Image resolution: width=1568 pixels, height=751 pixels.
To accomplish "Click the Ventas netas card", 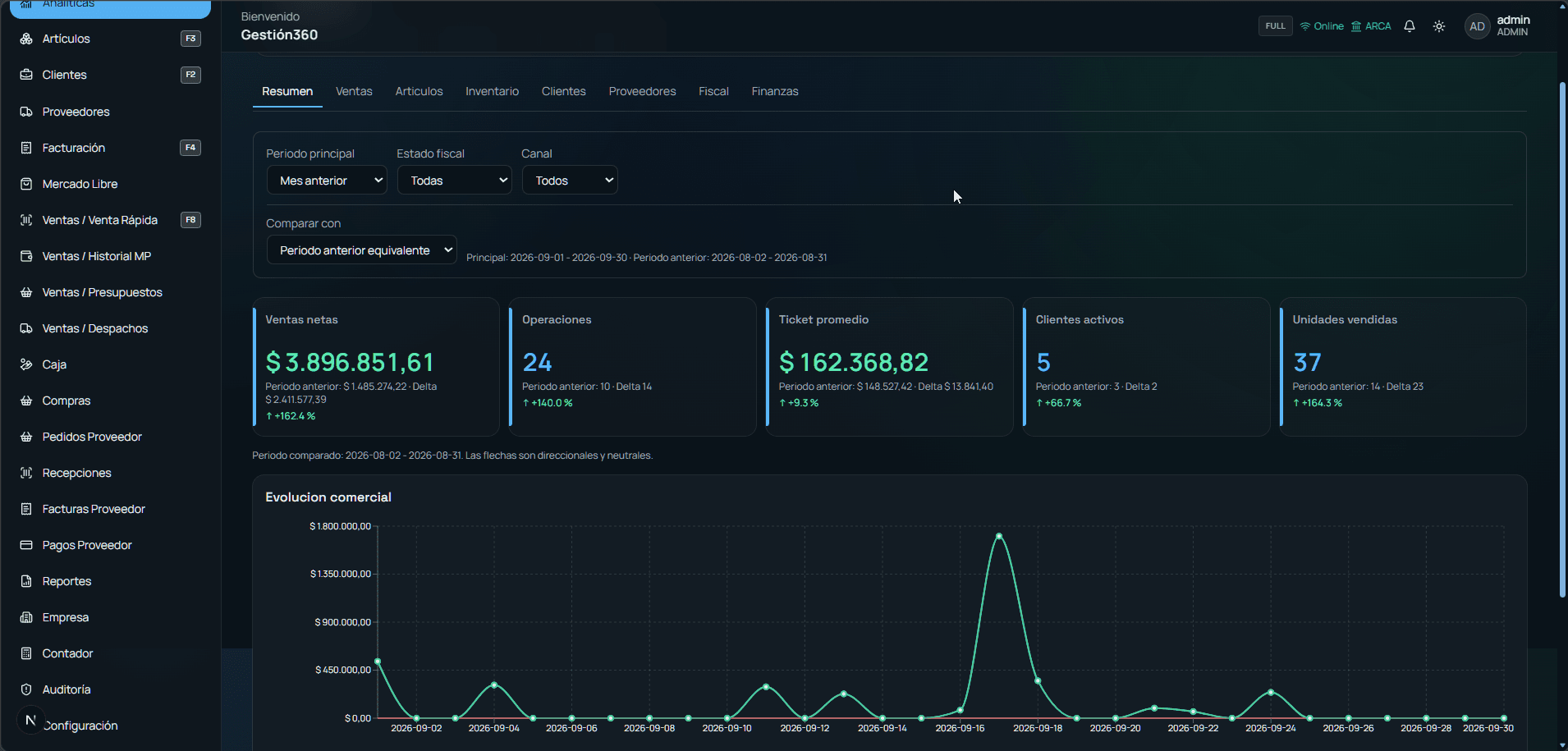I will pyautogui.click(x=376, y=367).
